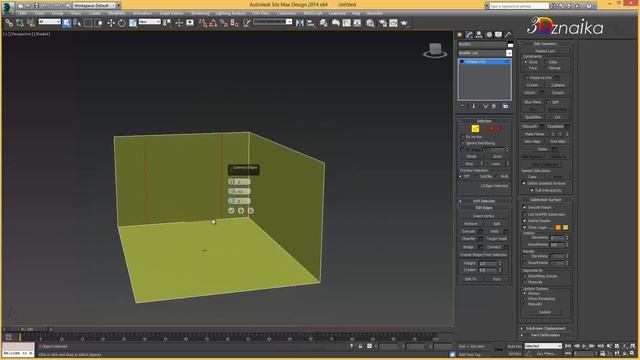Image resolution: width=640 pixels, height=360 pixels.
Task: Click the Align tool icon
Action: 311,23
